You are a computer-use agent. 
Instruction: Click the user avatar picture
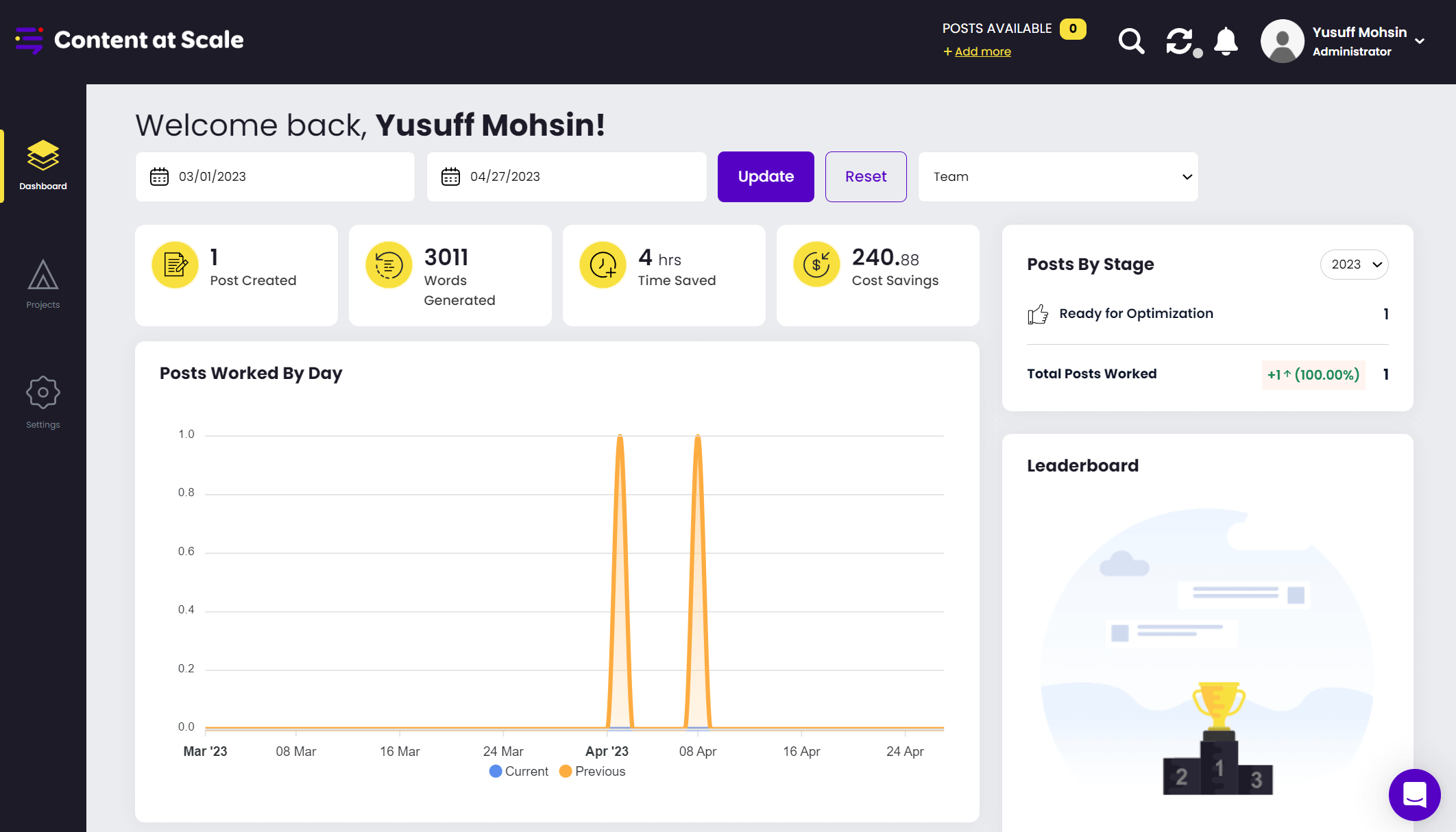1282,41
